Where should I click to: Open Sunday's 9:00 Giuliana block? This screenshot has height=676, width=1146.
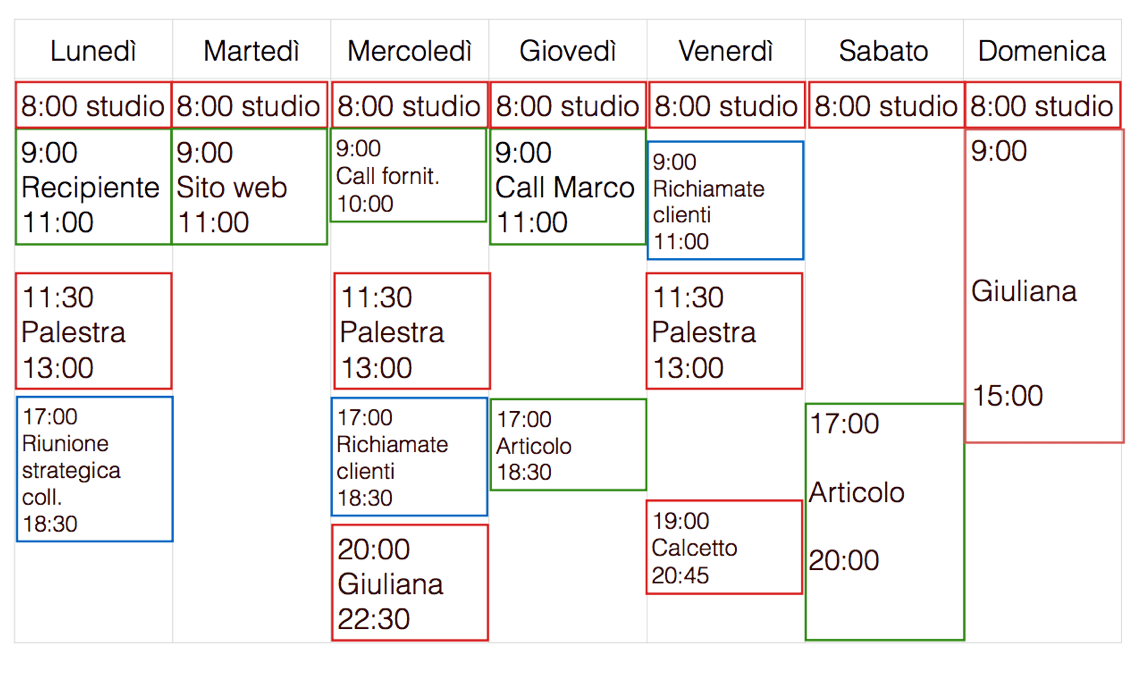click(1044, 286)
